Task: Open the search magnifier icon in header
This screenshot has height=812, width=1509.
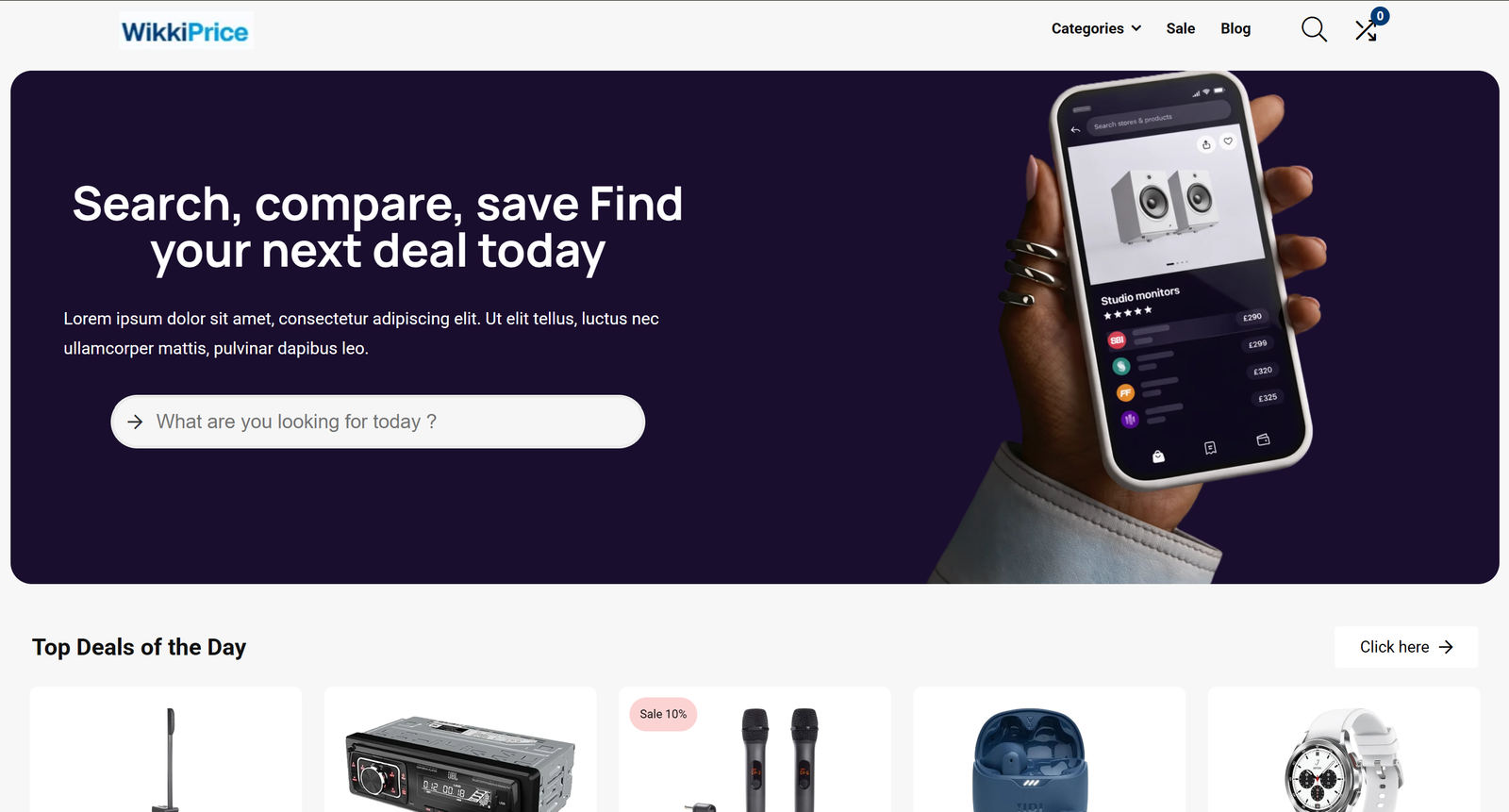Action: pos(1314,29)
